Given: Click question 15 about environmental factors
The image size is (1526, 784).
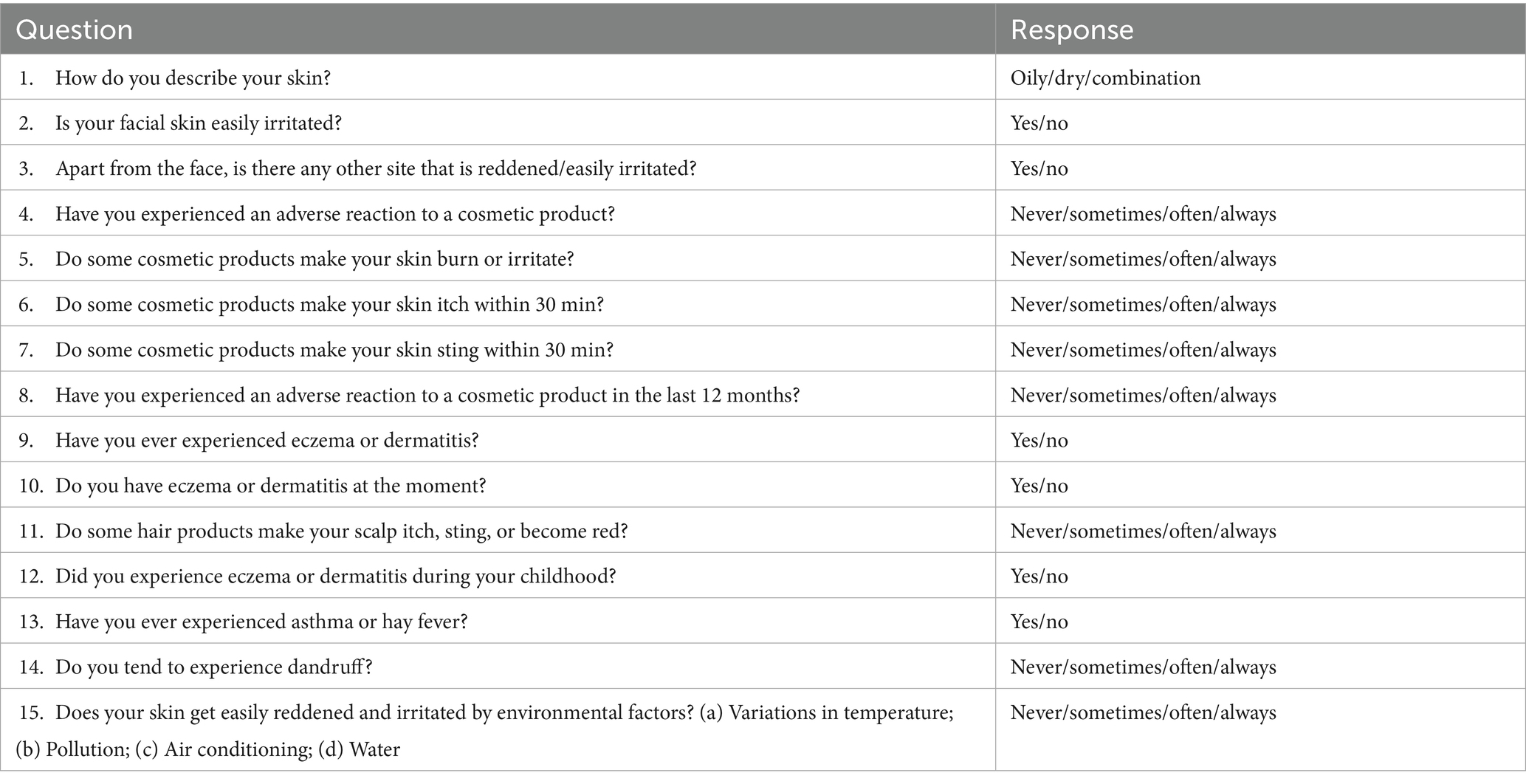Looking at the screenshot, I should tap(485, 730).
